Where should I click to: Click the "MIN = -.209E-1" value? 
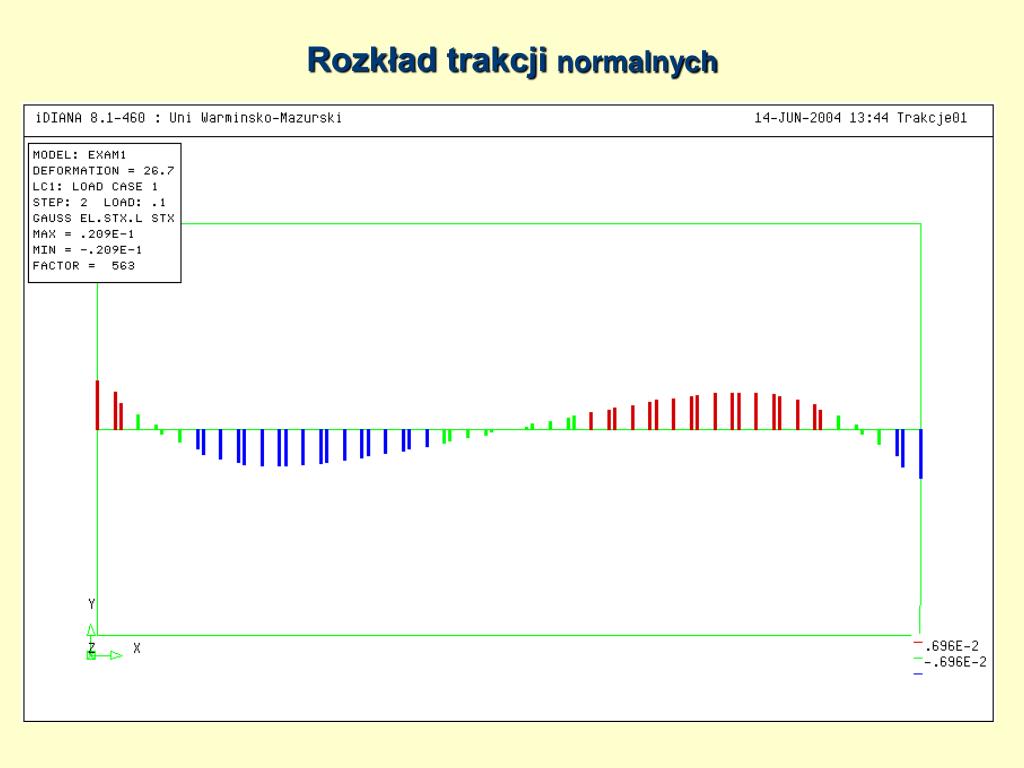point(88,249)
